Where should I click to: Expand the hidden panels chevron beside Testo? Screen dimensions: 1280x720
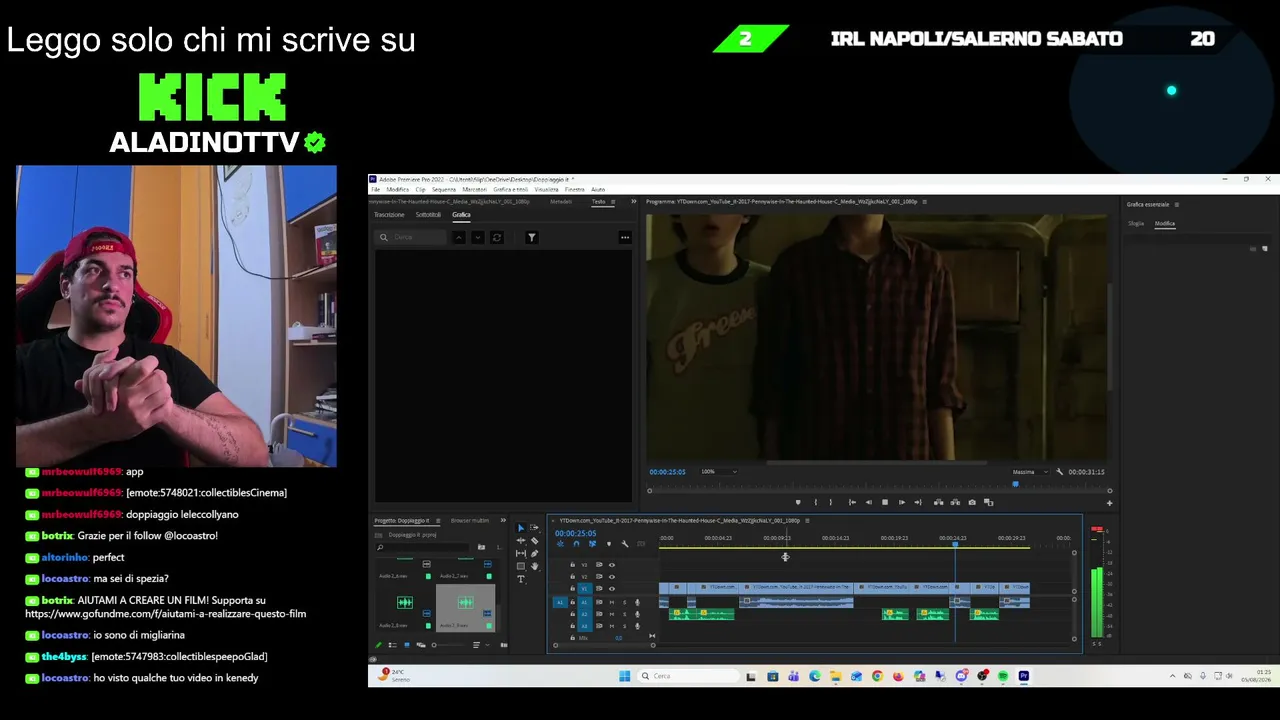633,202
